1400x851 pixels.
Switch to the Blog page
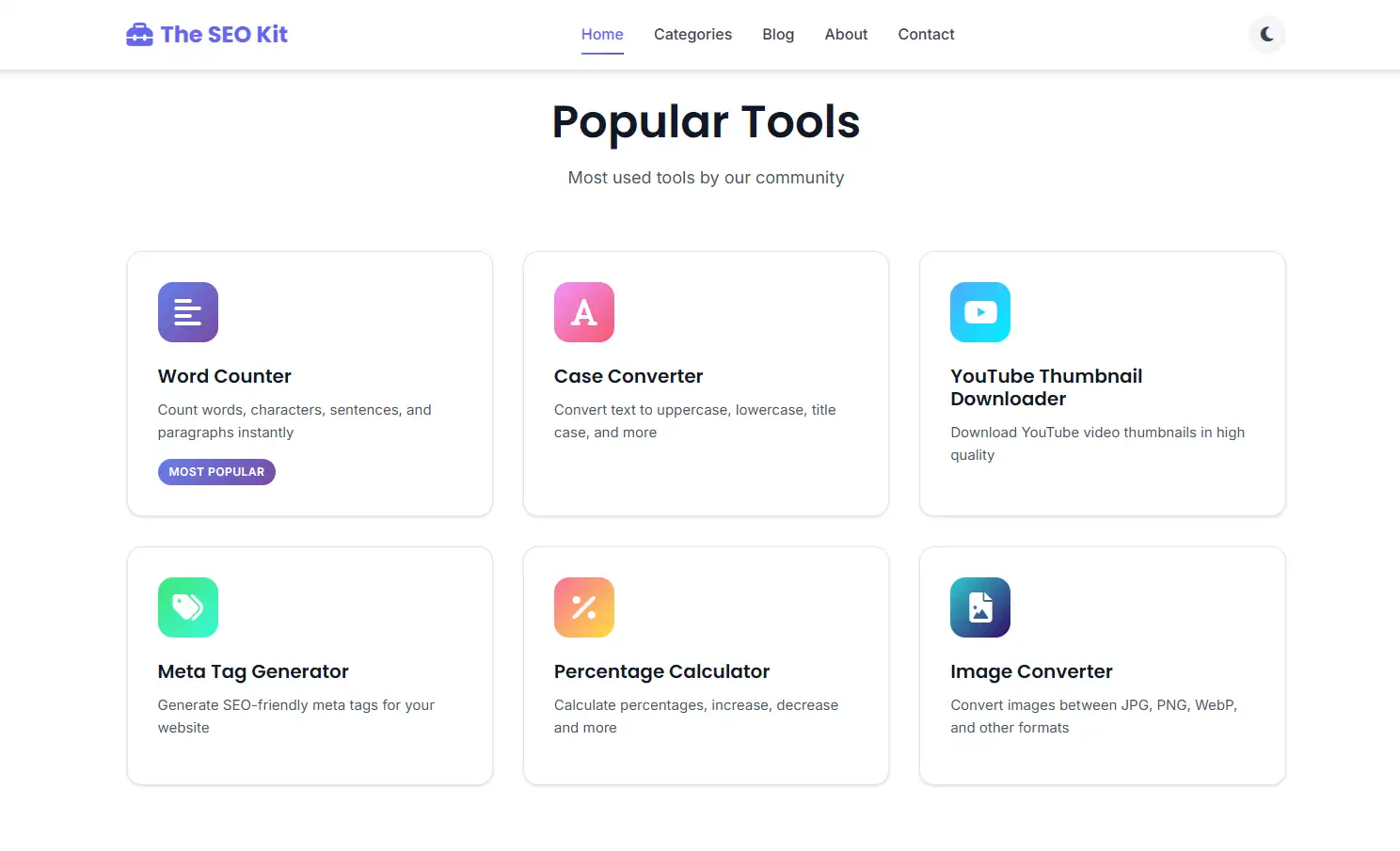pyautogui.click(x=778, y=34)
